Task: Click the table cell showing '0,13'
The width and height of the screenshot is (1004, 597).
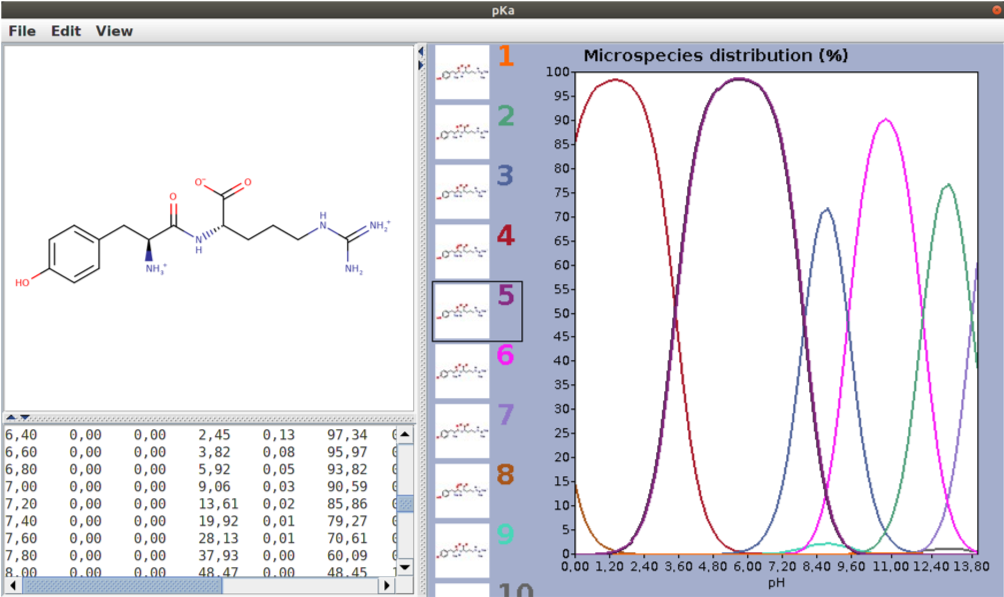Action: [x=279, y=435]
